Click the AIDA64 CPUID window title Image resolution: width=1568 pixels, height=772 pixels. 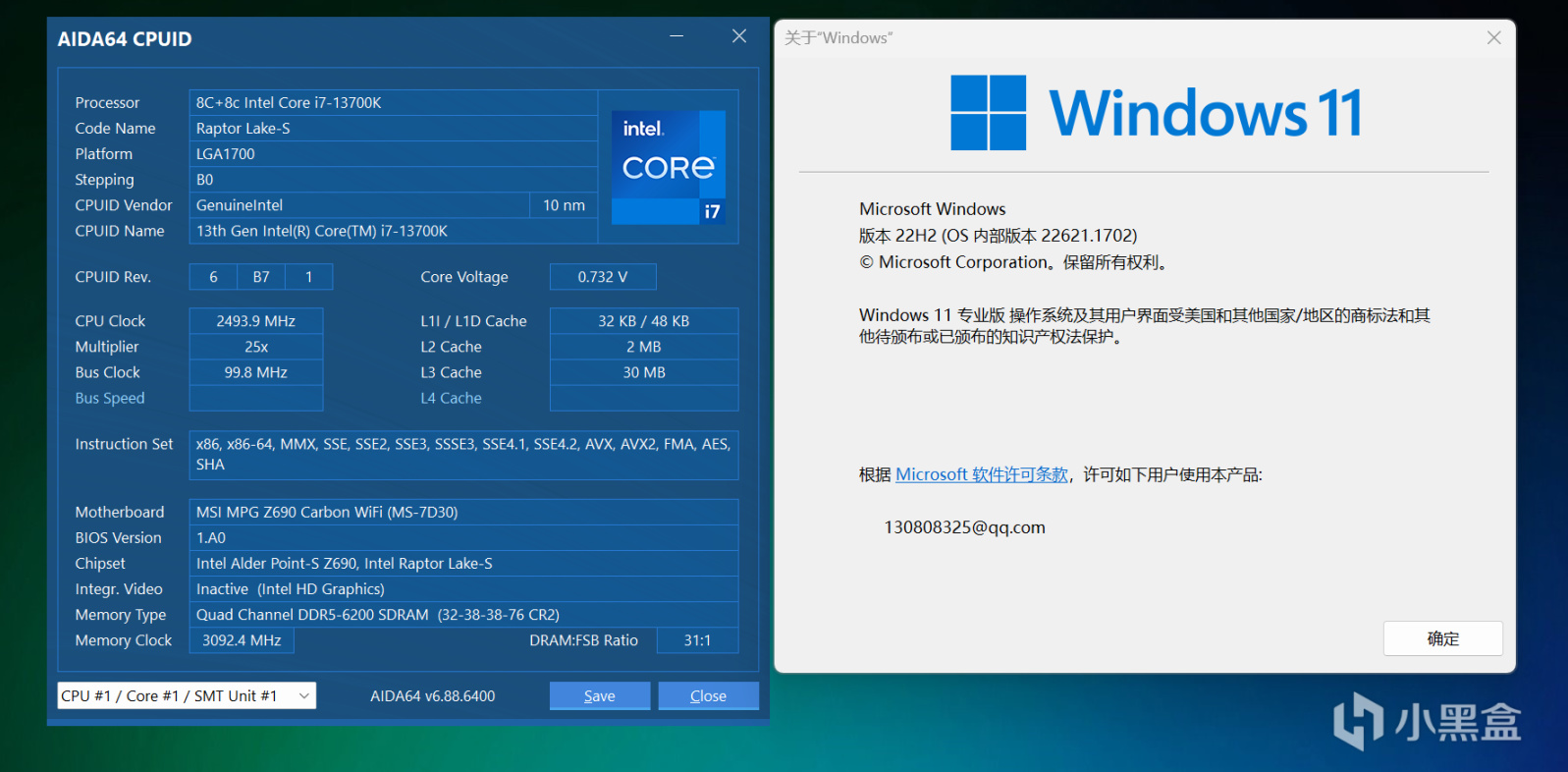coord(125,39)
